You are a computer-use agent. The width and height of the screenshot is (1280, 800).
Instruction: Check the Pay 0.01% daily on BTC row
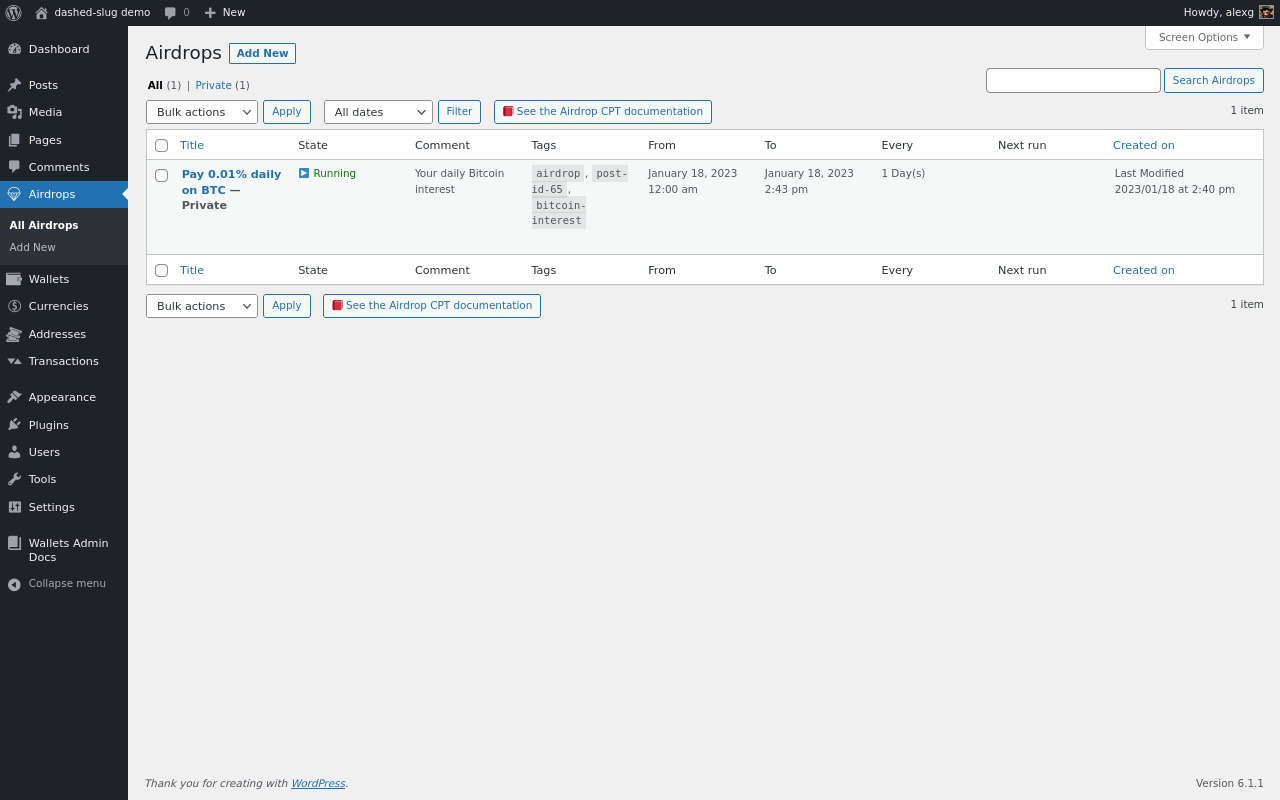point(161,175)
